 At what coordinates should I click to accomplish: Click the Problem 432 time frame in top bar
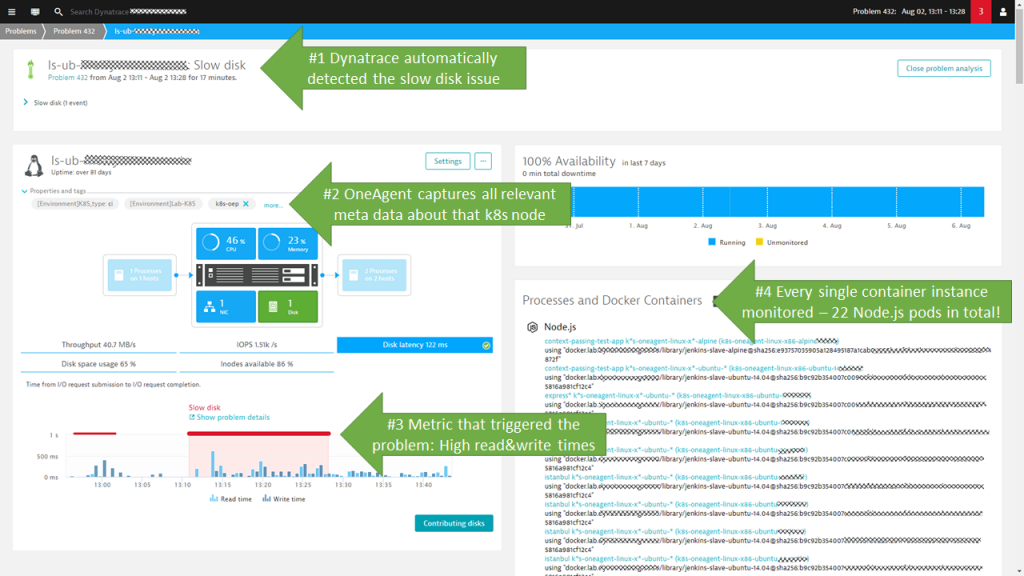point(909,12)
